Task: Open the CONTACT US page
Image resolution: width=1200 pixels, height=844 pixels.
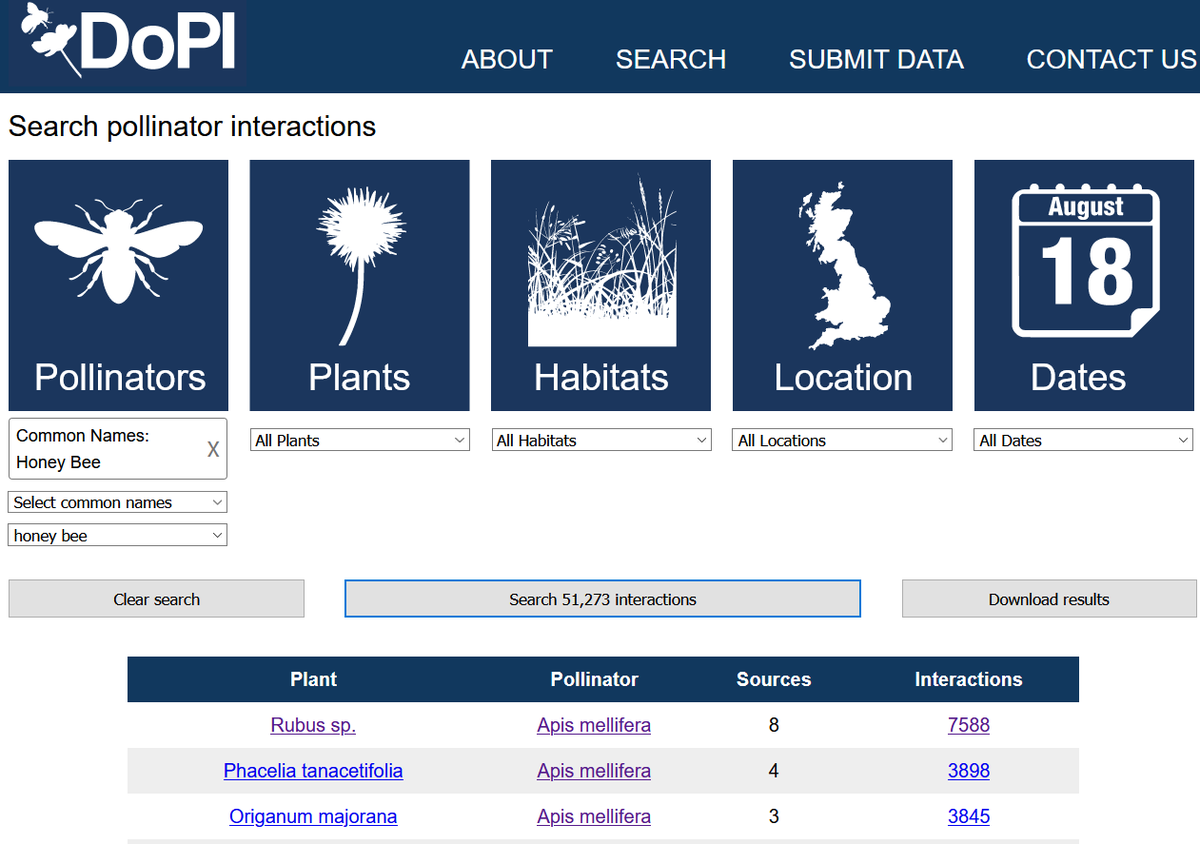Action: point(1110,59)
